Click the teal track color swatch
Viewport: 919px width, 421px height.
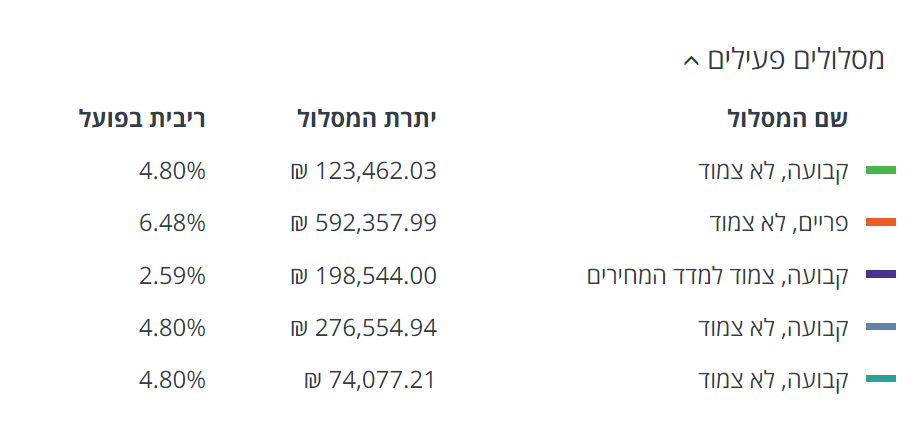pyautogui.click(x=880, y=380)
